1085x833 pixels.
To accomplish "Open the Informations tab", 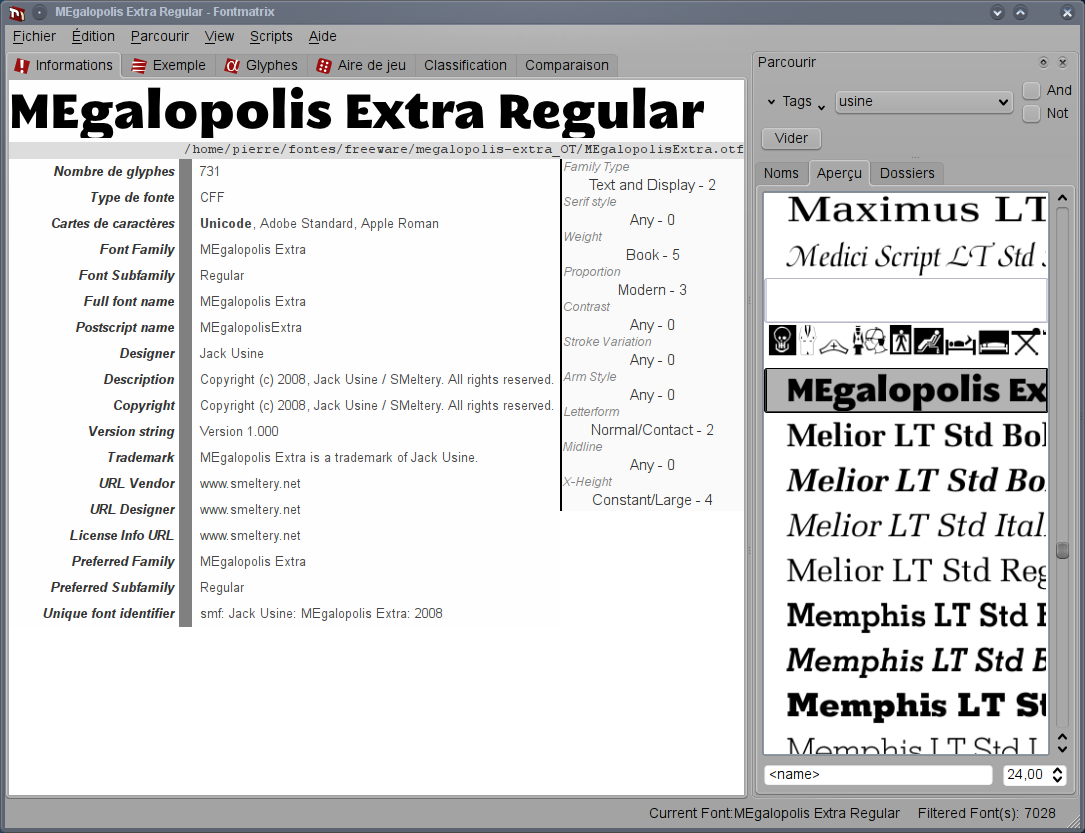I will click(x=64, y=65).
